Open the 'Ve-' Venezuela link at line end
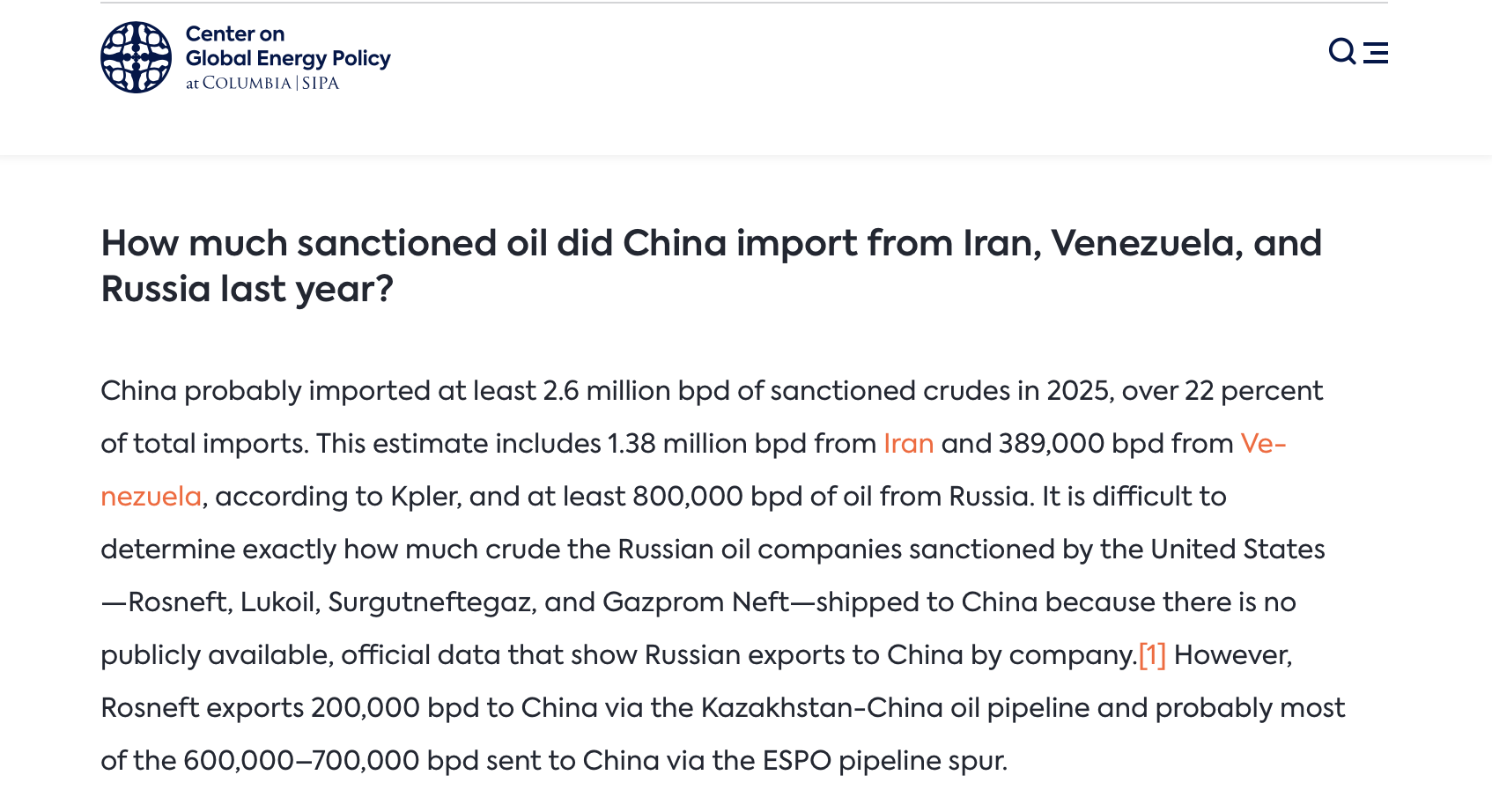Viewport: 1492px width, 812px height. pos(1263,443)
